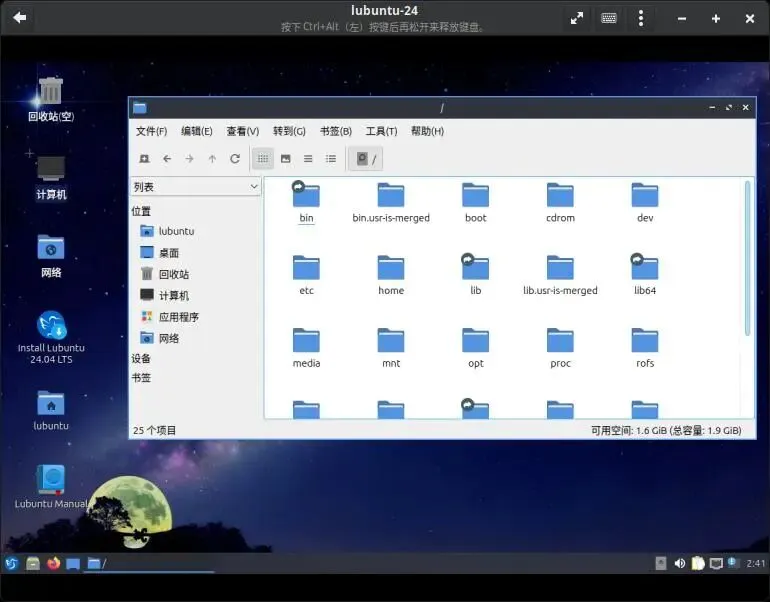The width and height of the screenshot is (770, 602).
Task: Open the 书签(B) menu
Action: pos(336,131)
